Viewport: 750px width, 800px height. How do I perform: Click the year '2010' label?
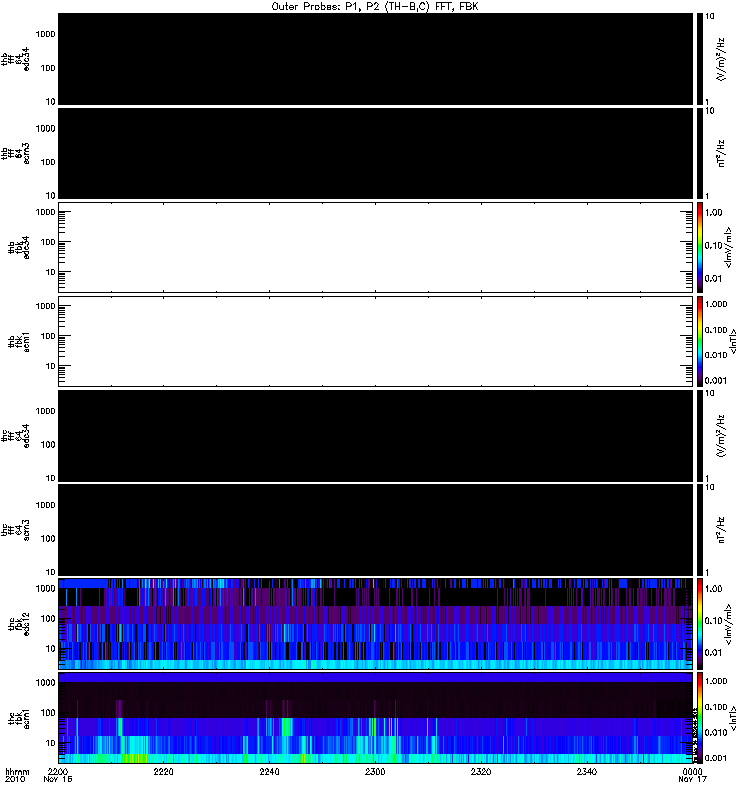(x=14, y=779)
